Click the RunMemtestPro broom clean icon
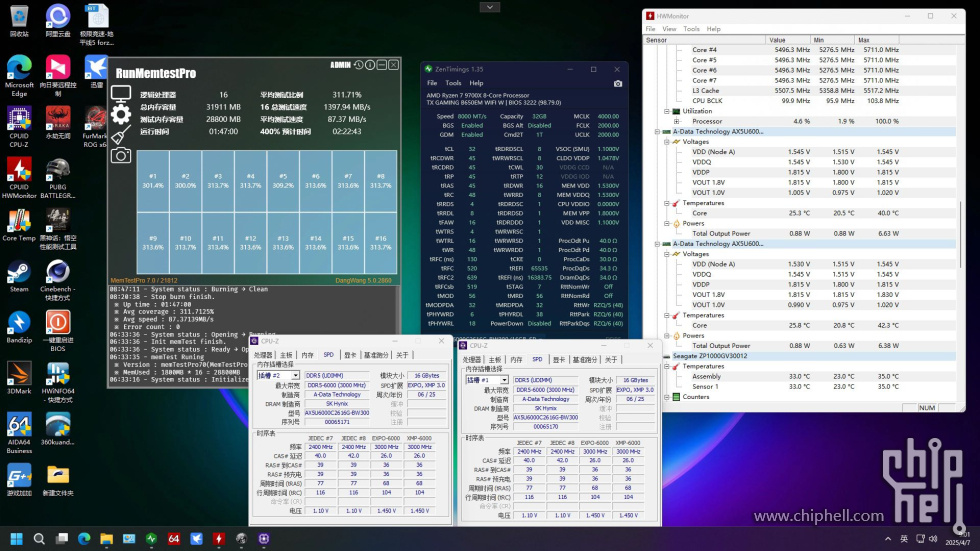 click(x=121, y=134)
